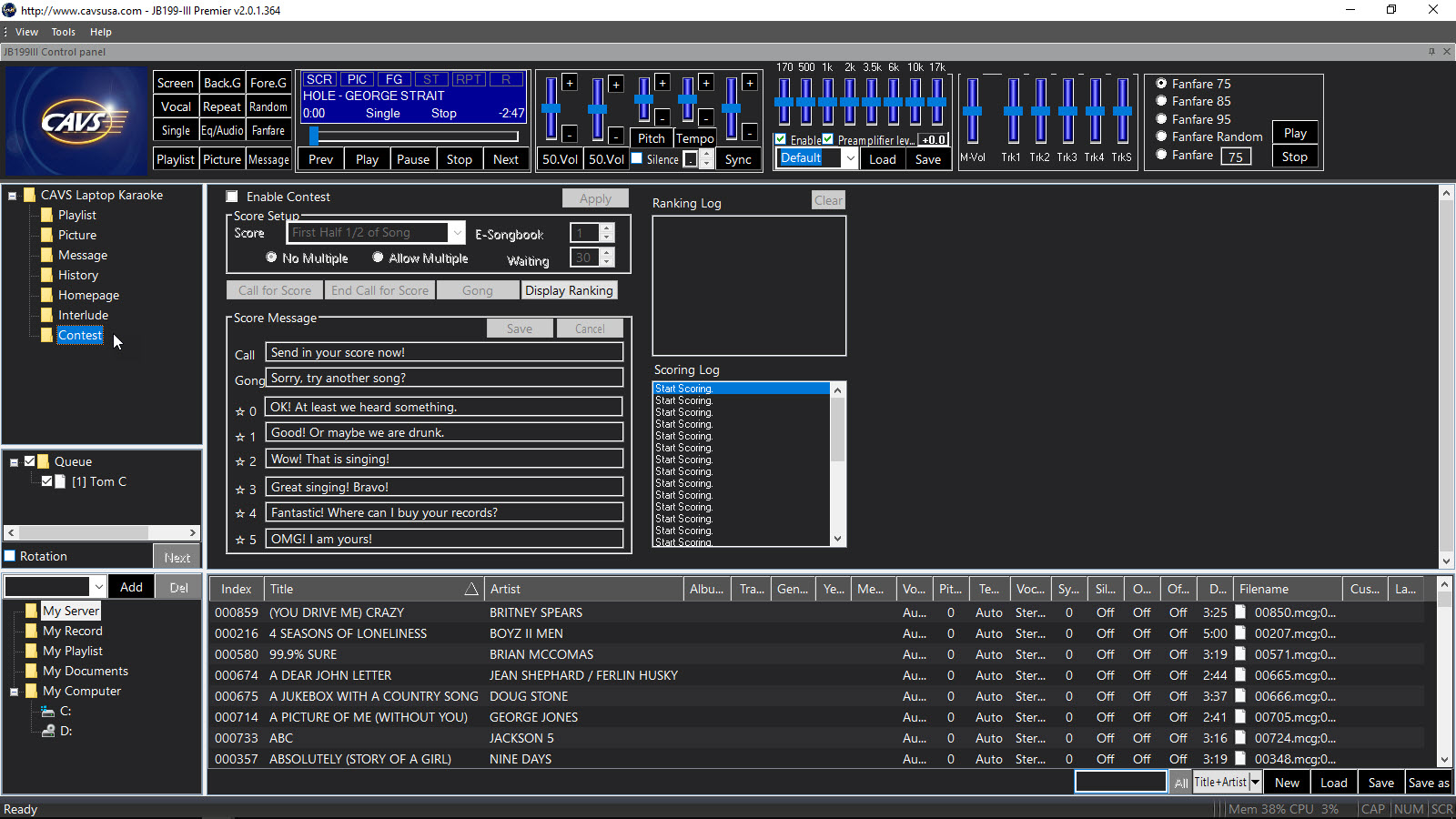
Task: Click the minus button beside Sync slider
Action: click(x=750, y=133)
